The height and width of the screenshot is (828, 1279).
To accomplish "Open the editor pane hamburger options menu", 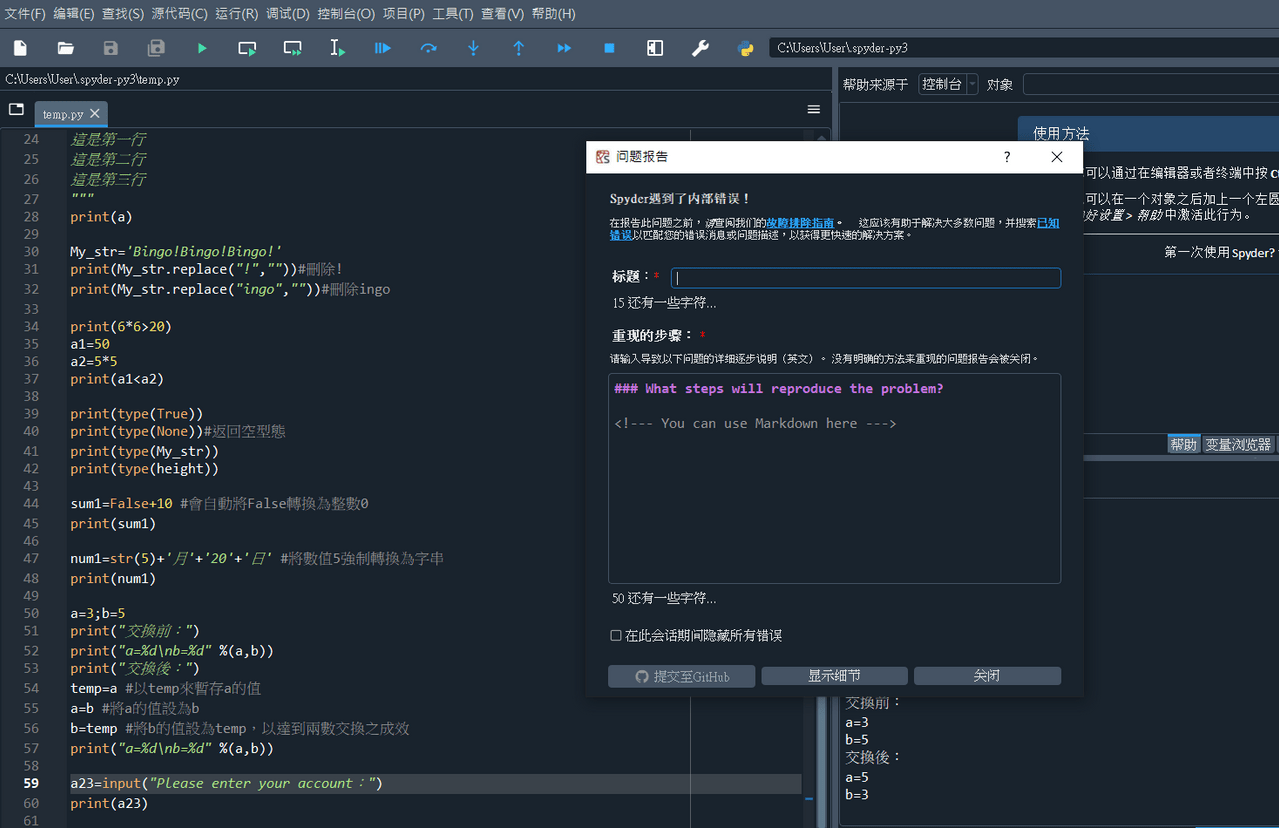I will pos(814,109).
